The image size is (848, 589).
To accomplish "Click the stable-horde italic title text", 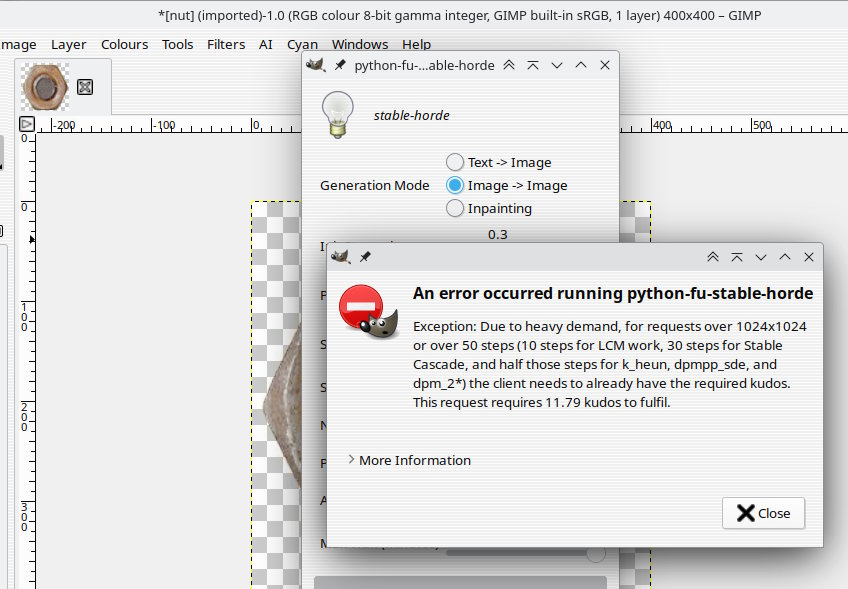I will (x=412, y=115).
